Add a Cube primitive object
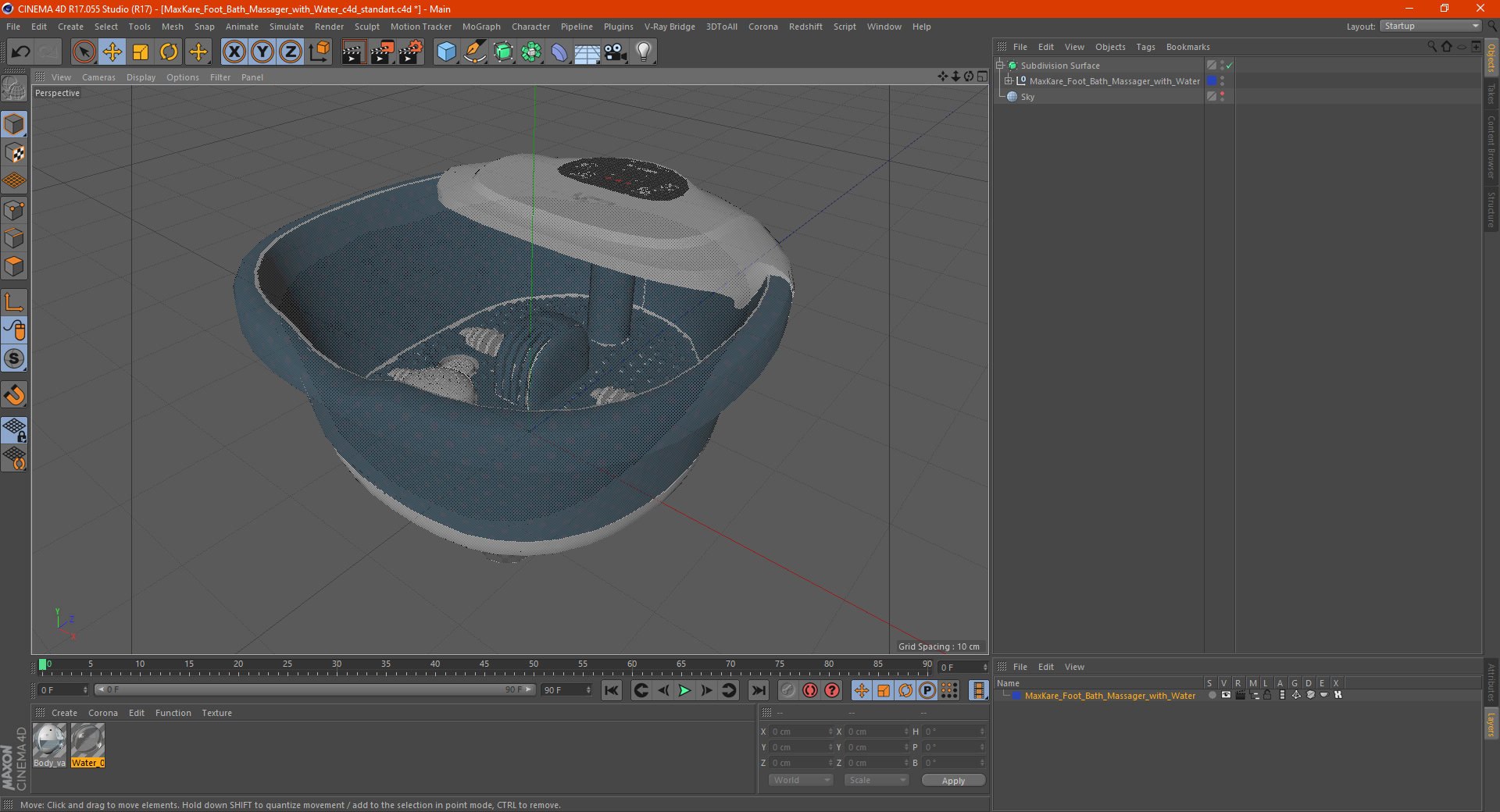The height and width of the screenshot is (812, 1500). [446, 52]
